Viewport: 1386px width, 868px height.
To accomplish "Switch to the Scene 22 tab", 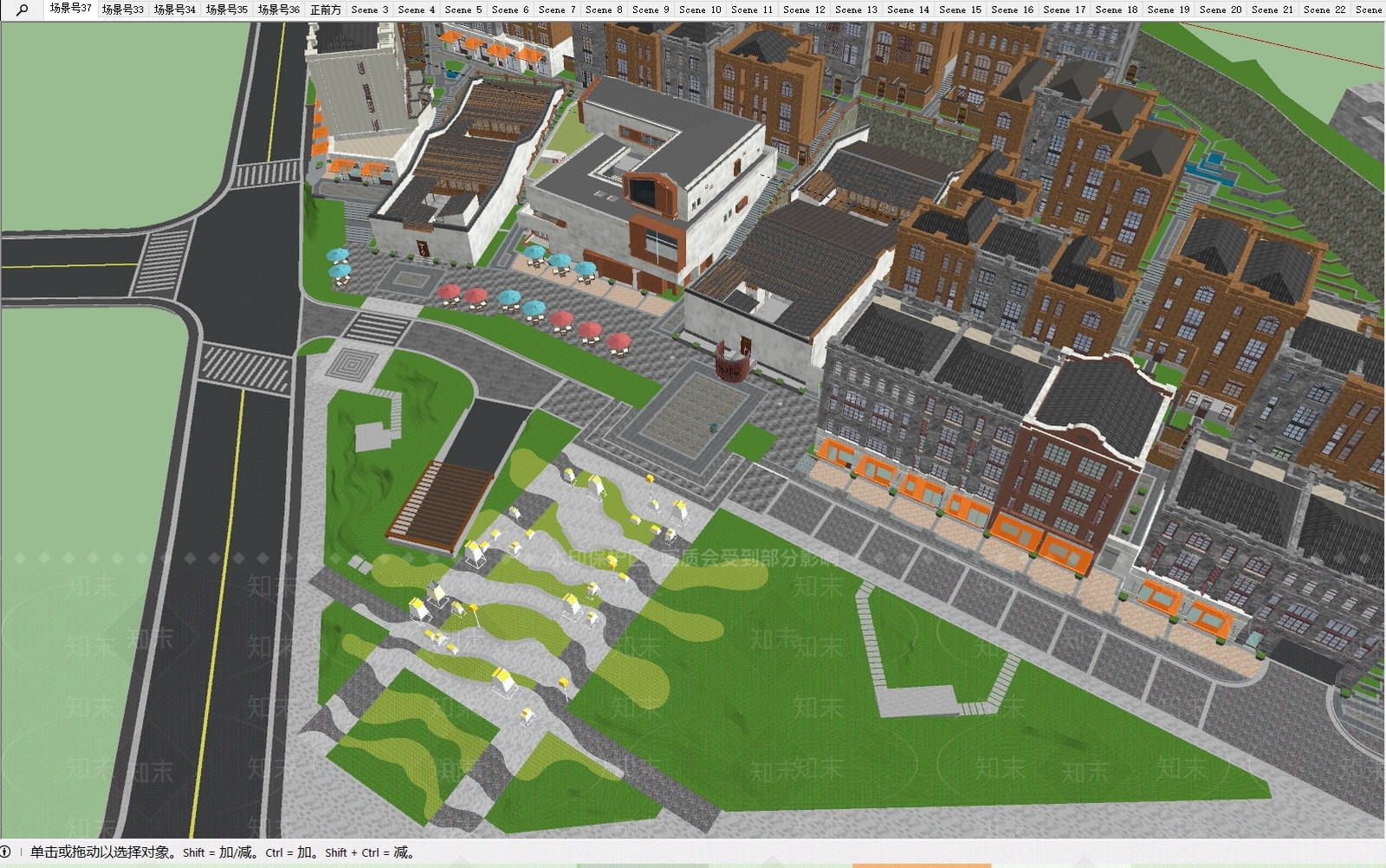I will 1323,10.
